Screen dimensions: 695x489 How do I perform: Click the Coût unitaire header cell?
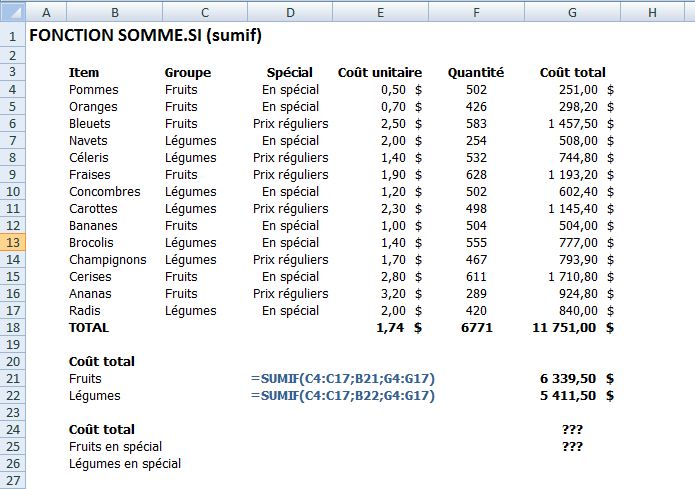point(380,72)
